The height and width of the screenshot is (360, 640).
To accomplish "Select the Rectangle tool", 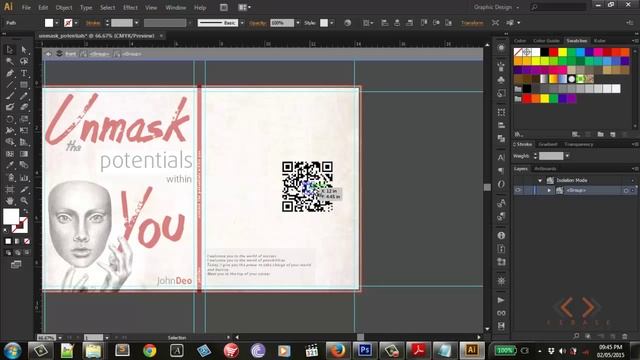I will coord(24,85).
